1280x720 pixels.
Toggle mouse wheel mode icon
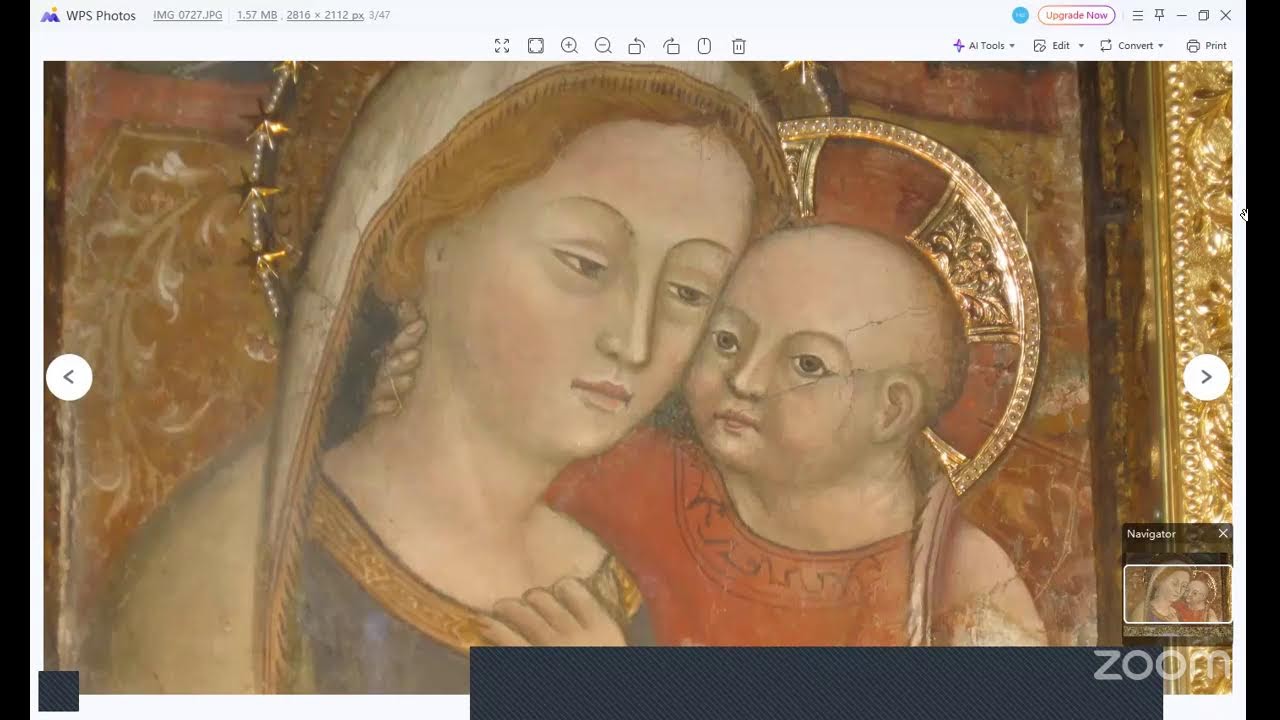tap(704, 46)
